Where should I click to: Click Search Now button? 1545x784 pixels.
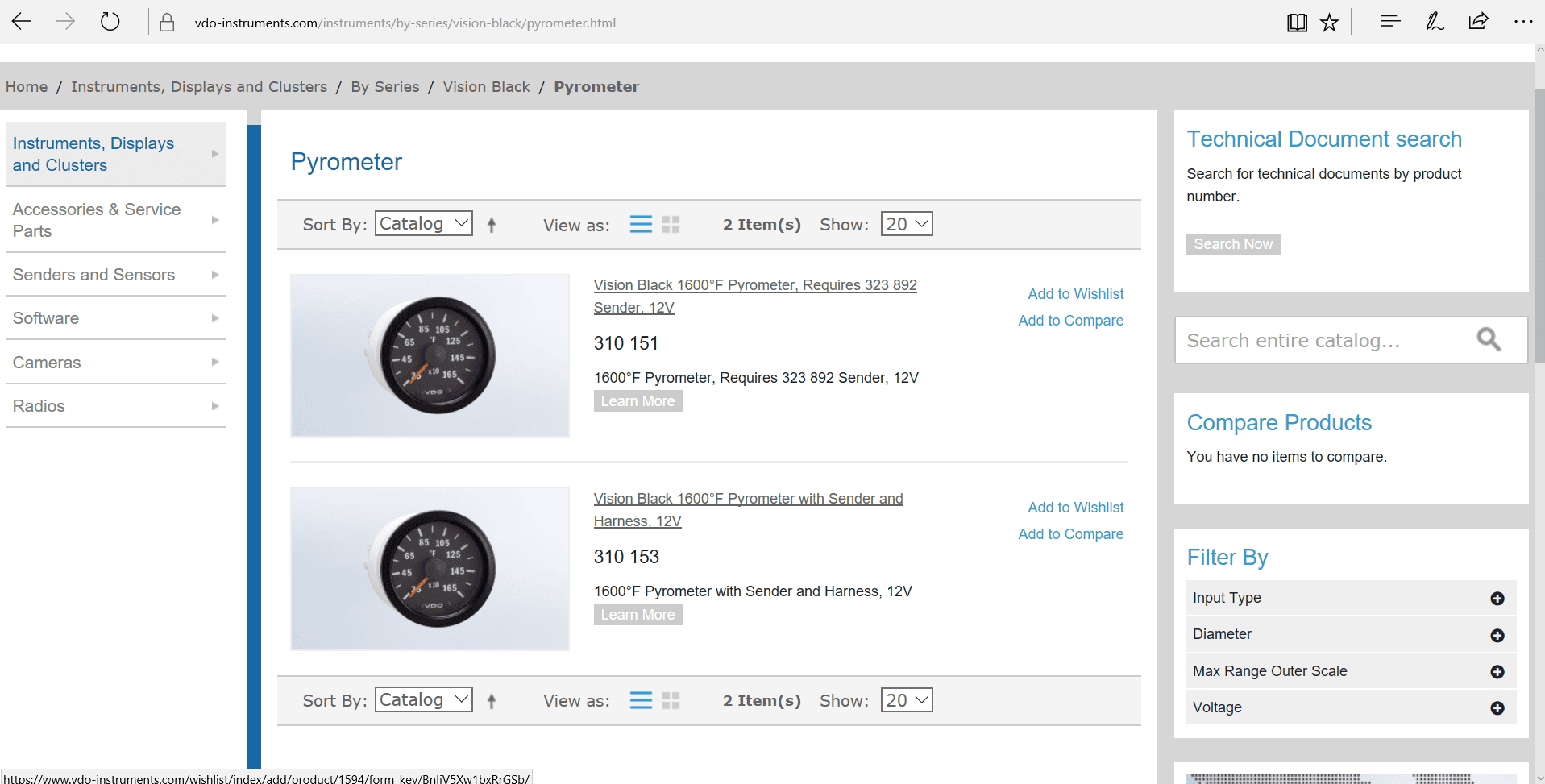(x=1233, y=244)
